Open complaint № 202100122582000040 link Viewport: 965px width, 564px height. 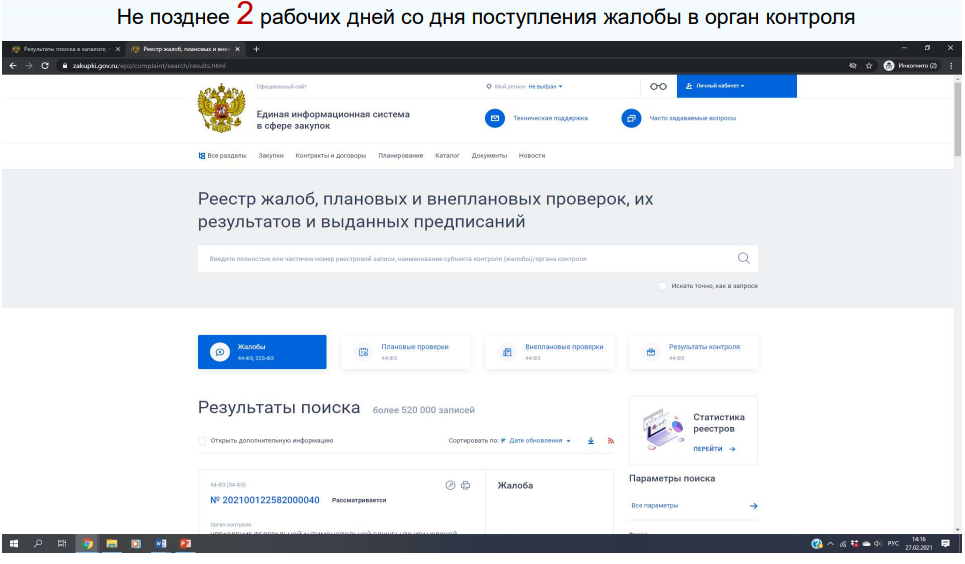265,500
